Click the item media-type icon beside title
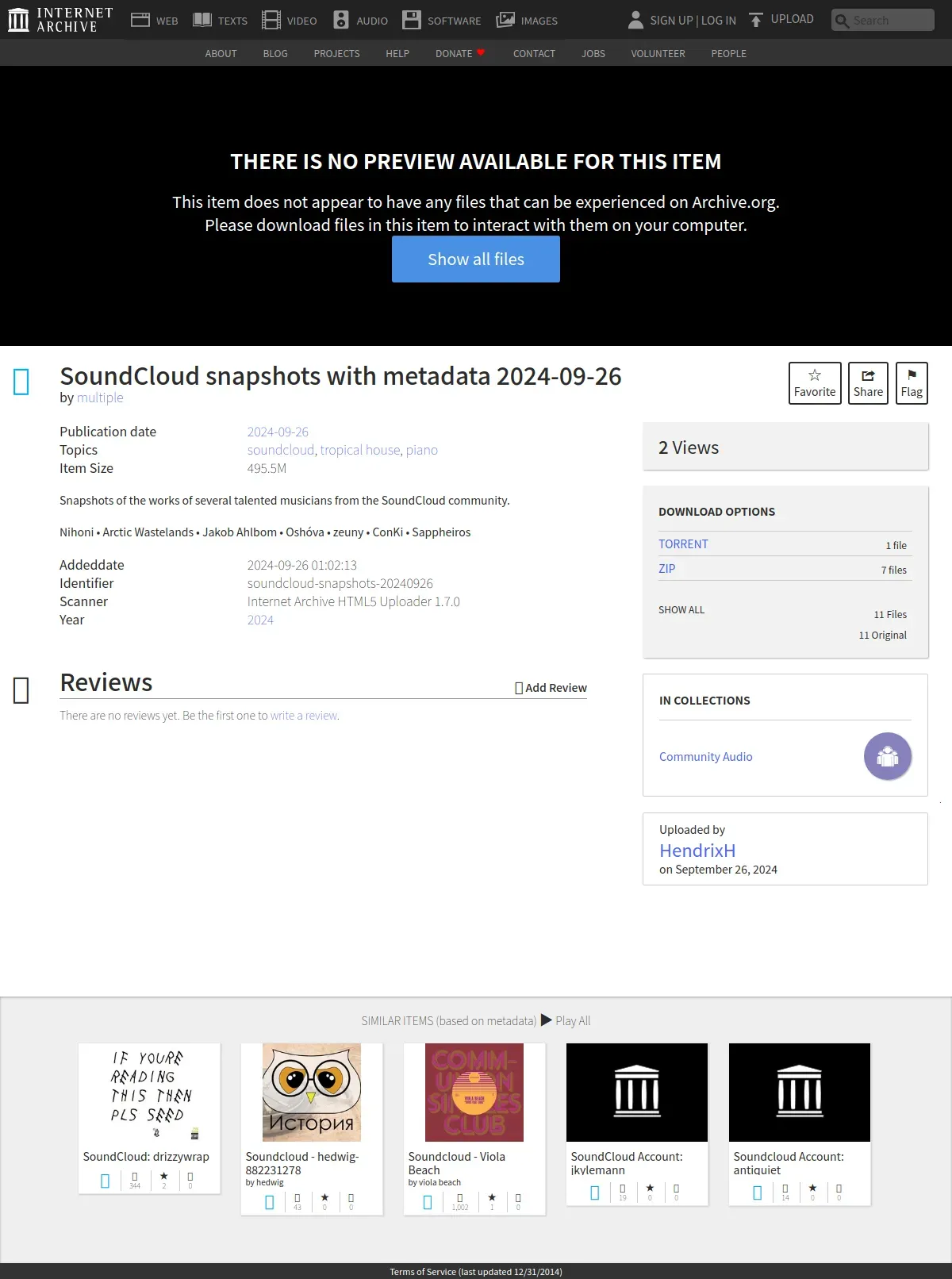Screen dimensions: 952x1279 click(x=21, y=382)
